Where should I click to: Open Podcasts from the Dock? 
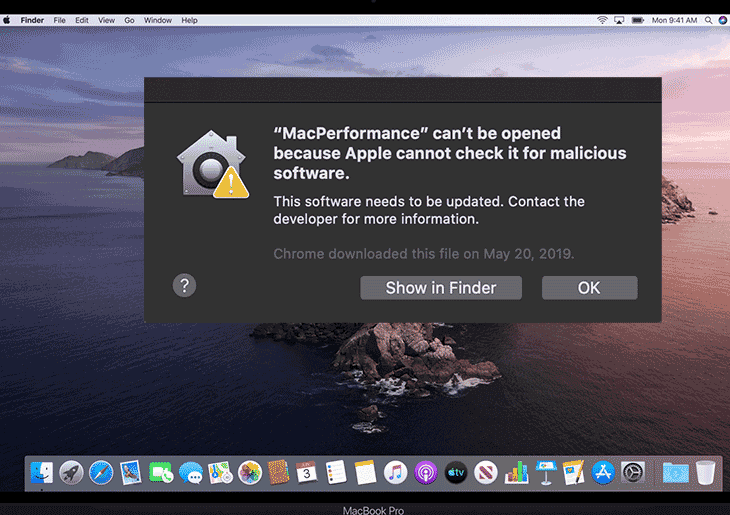426,473
